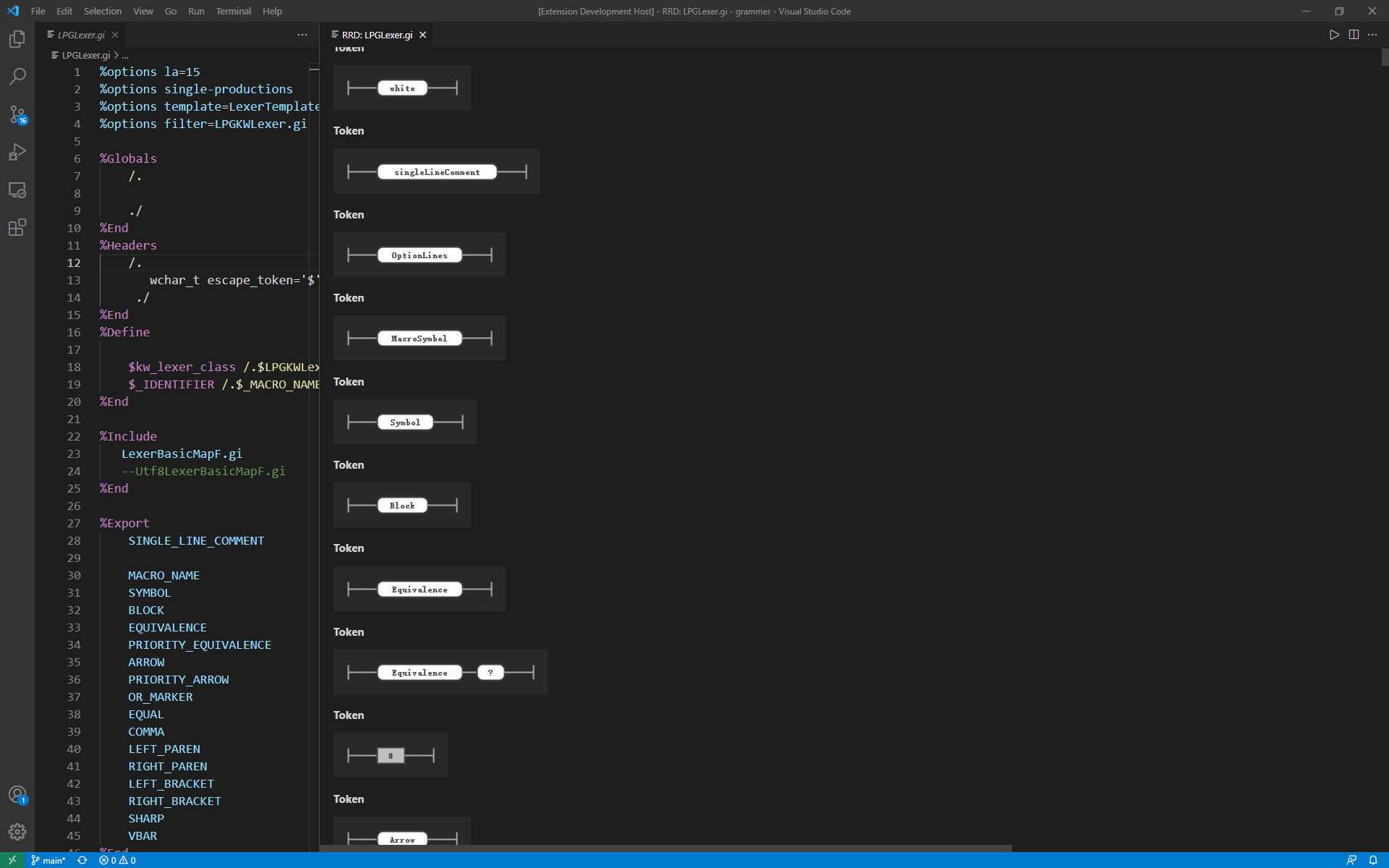1389x868 pixels.
Task: Open More Actions menu for LPGLexer.gi editor
Action: pos(302,35)
